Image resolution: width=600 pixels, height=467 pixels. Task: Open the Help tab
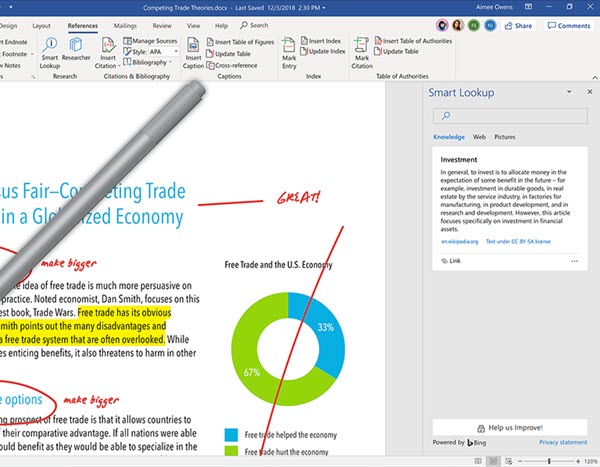(221, 26)
